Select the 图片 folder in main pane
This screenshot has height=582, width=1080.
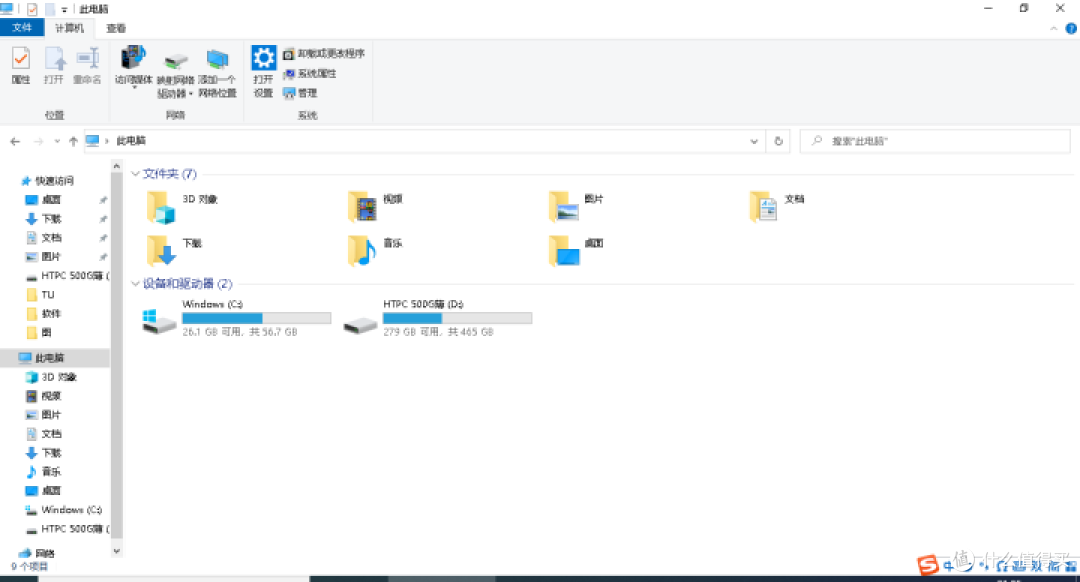(577, 207)
